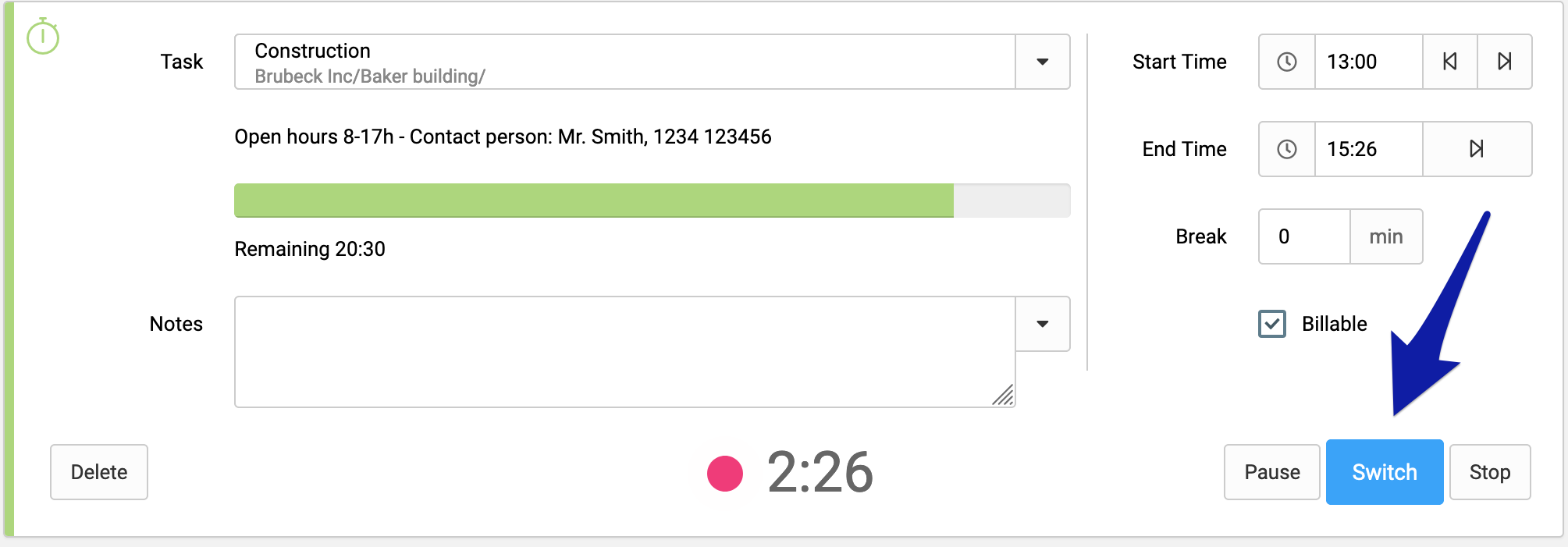The height and width of the screenshot is (547, 1568).
Task: Open the Notes dropdown arrow
Action: (x=1043, y=324)
